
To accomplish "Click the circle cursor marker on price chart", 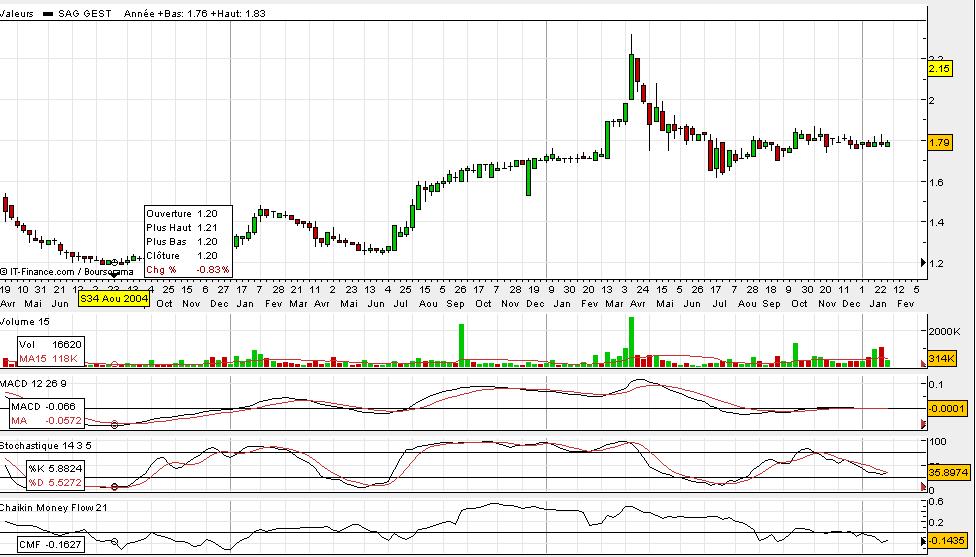I will 114,262.
